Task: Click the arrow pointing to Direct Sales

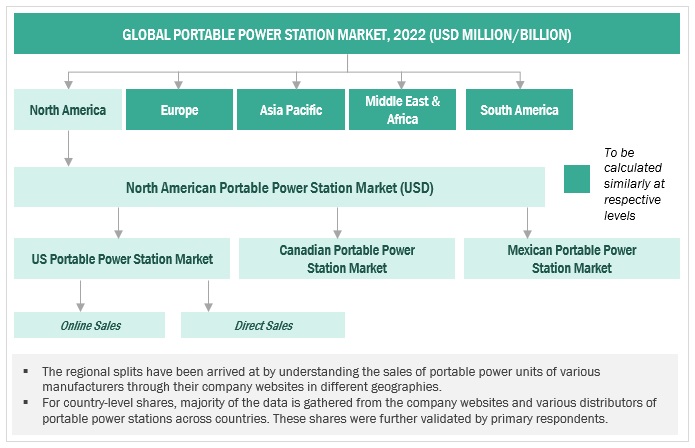Action: click(208, 295)
